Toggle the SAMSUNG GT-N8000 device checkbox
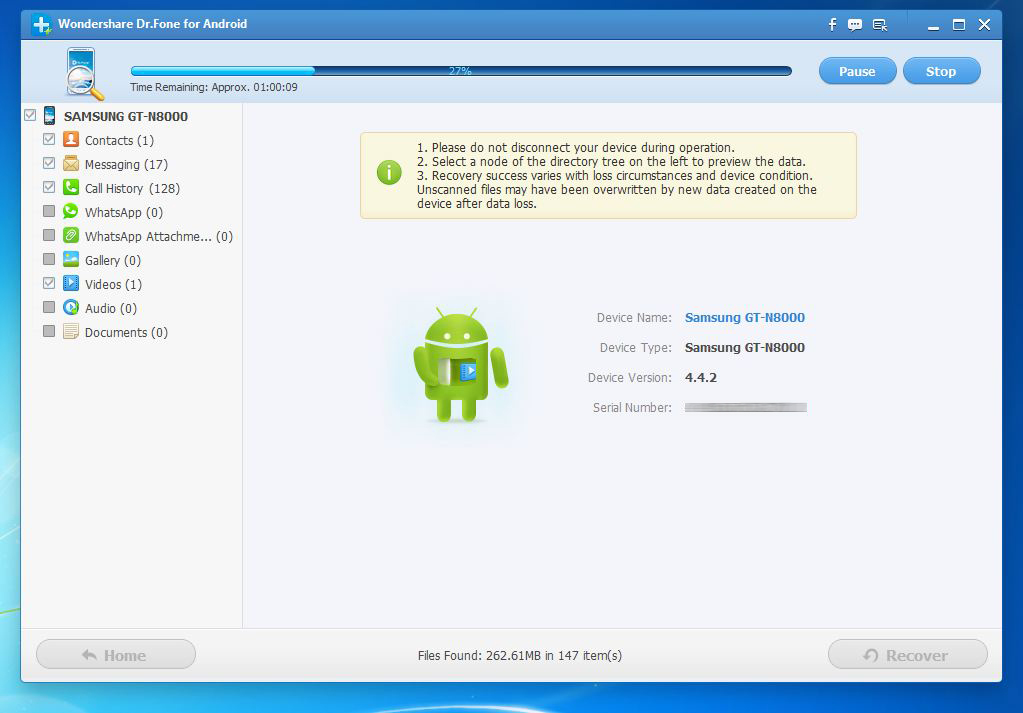The width and height of the screenshot is (1023, 713). 30,115
